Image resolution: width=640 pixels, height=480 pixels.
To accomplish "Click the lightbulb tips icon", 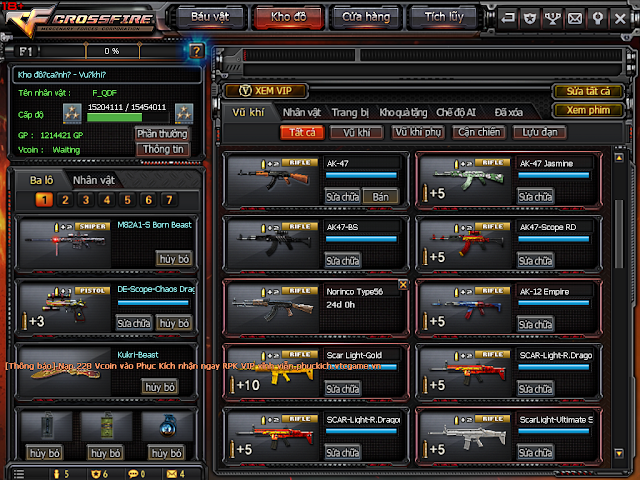I will 597,18.
